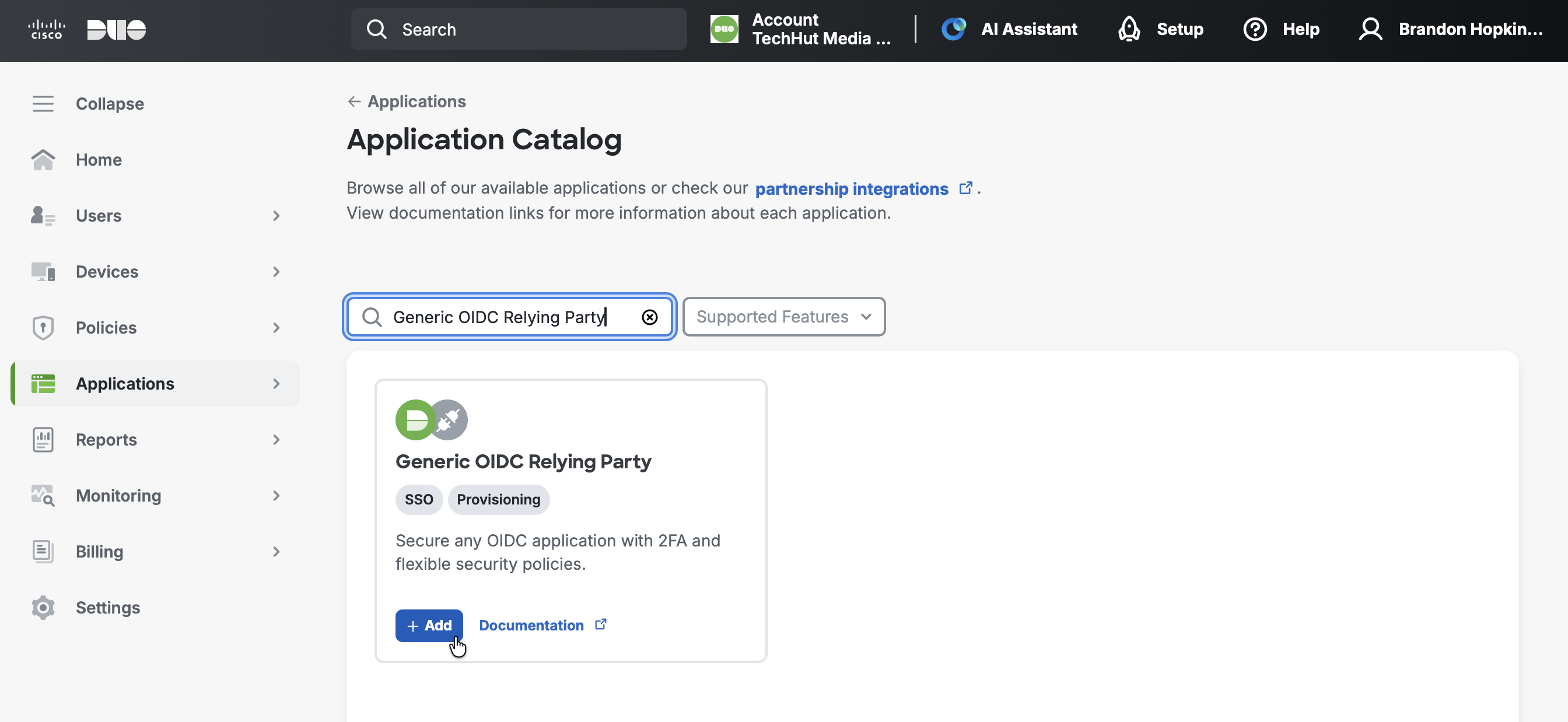Launch the AI Assistant
The width and height of the screenshot is (1568, 722).
point(1009,29)
